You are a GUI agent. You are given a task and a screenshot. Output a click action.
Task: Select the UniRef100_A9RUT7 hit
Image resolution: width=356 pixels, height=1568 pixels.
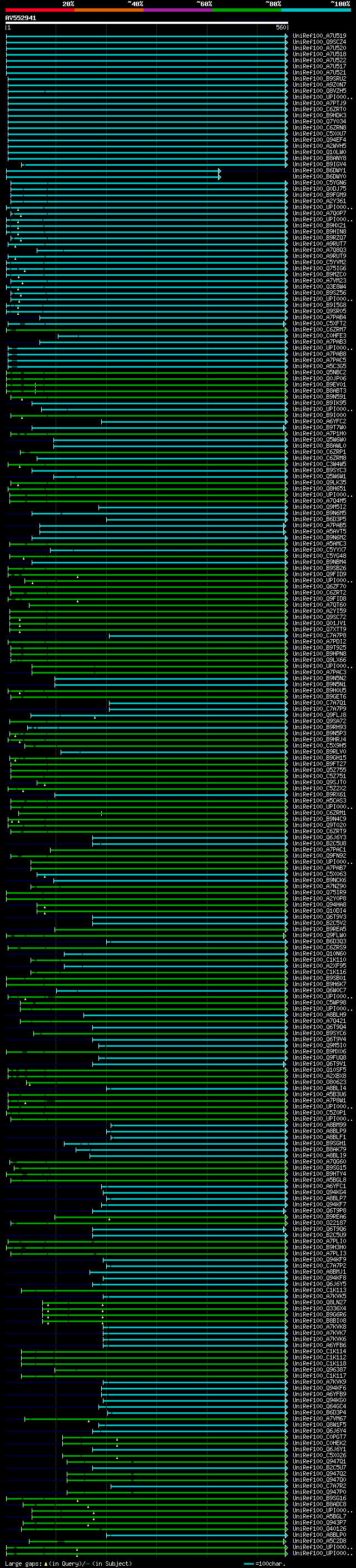pos(319,244)
